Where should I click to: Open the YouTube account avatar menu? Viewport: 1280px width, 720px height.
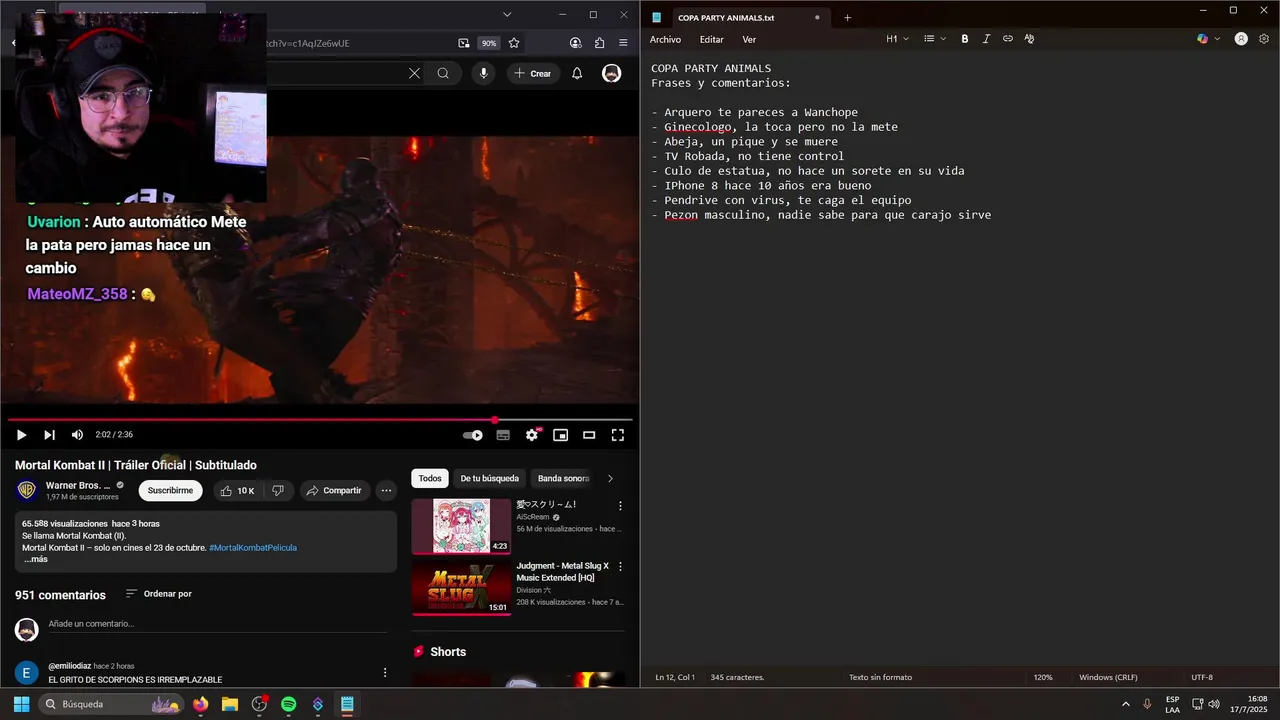[611, 73]
